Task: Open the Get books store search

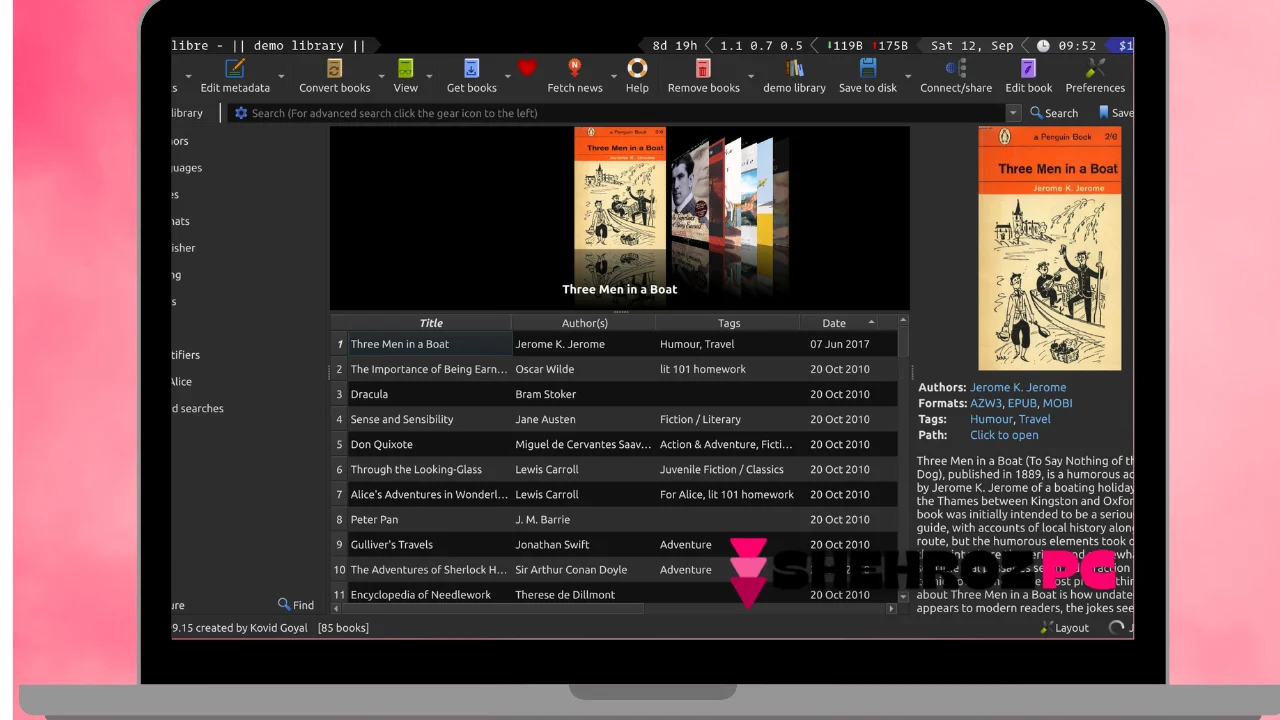Action: tap(472, 76)
